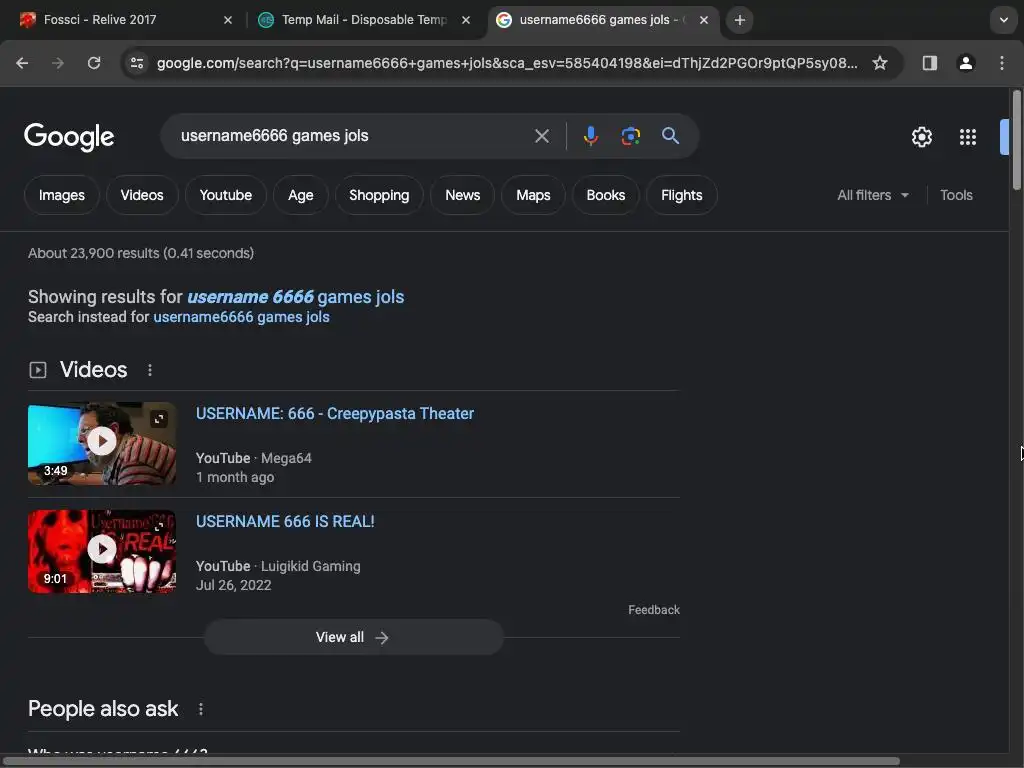
Task: Start voice search with the microphone
Action: 590,136
